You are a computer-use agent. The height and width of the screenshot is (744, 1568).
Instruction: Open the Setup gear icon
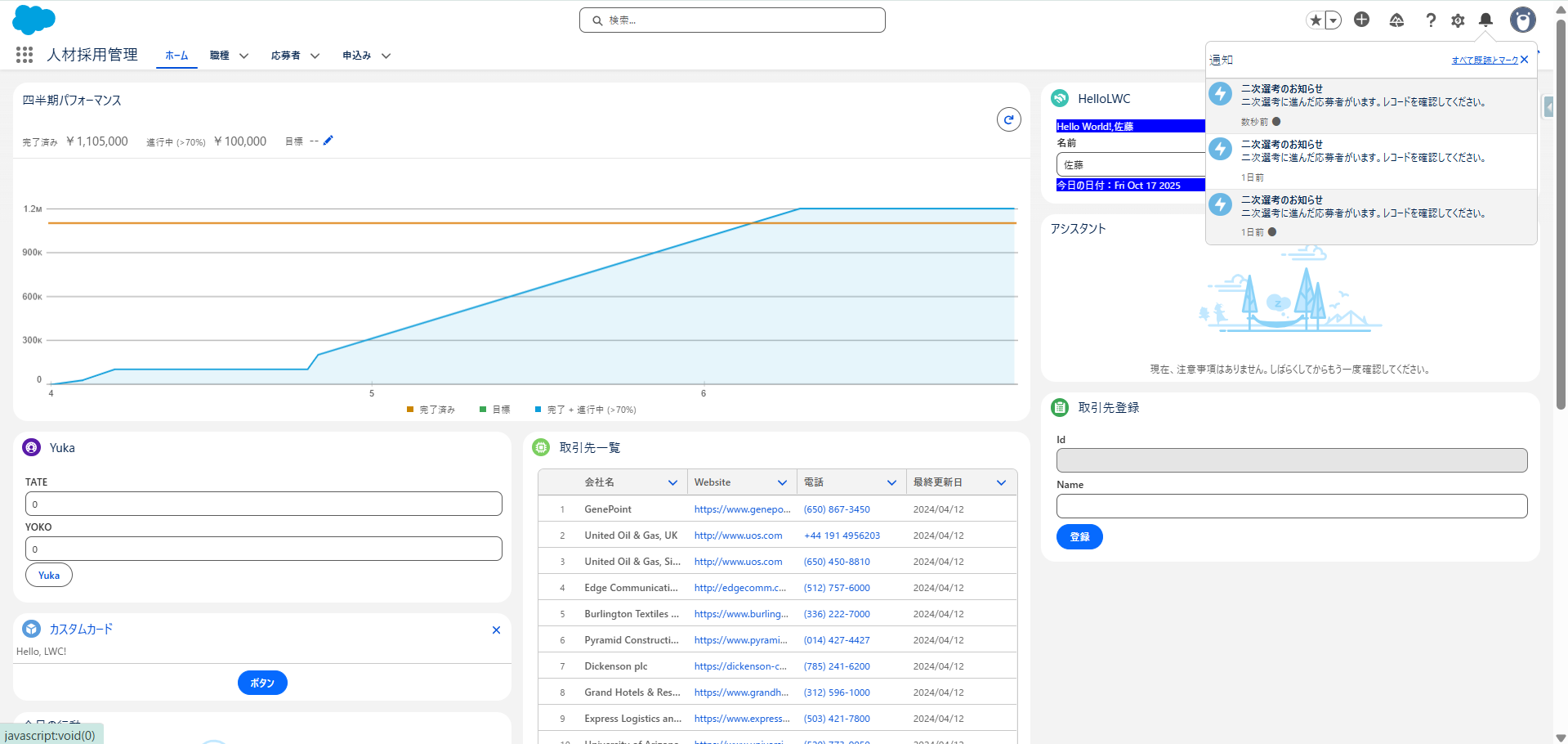pos(1458,20)
